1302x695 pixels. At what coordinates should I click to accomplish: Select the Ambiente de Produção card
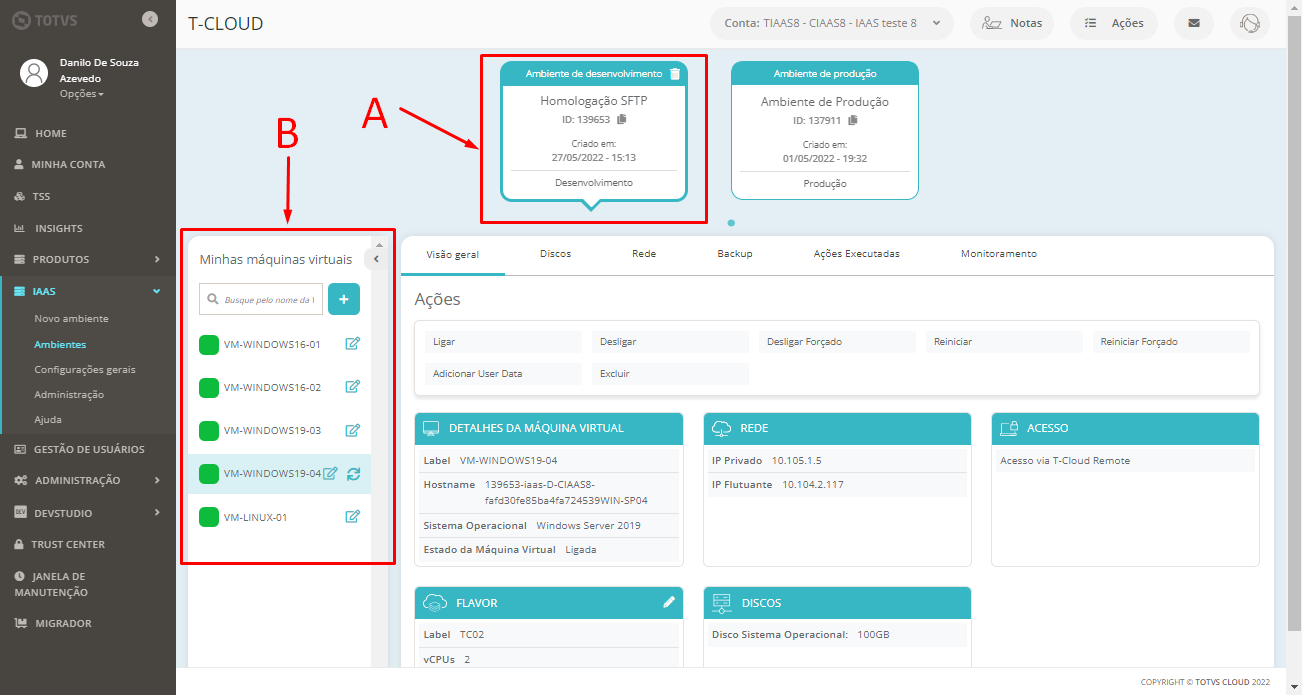[x=825, y=130]
